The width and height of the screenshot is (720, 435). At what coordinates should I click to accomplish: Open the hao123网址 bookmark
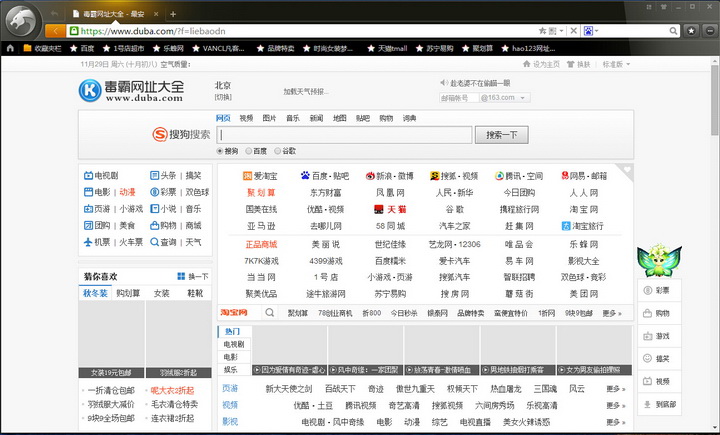(529, 48)
